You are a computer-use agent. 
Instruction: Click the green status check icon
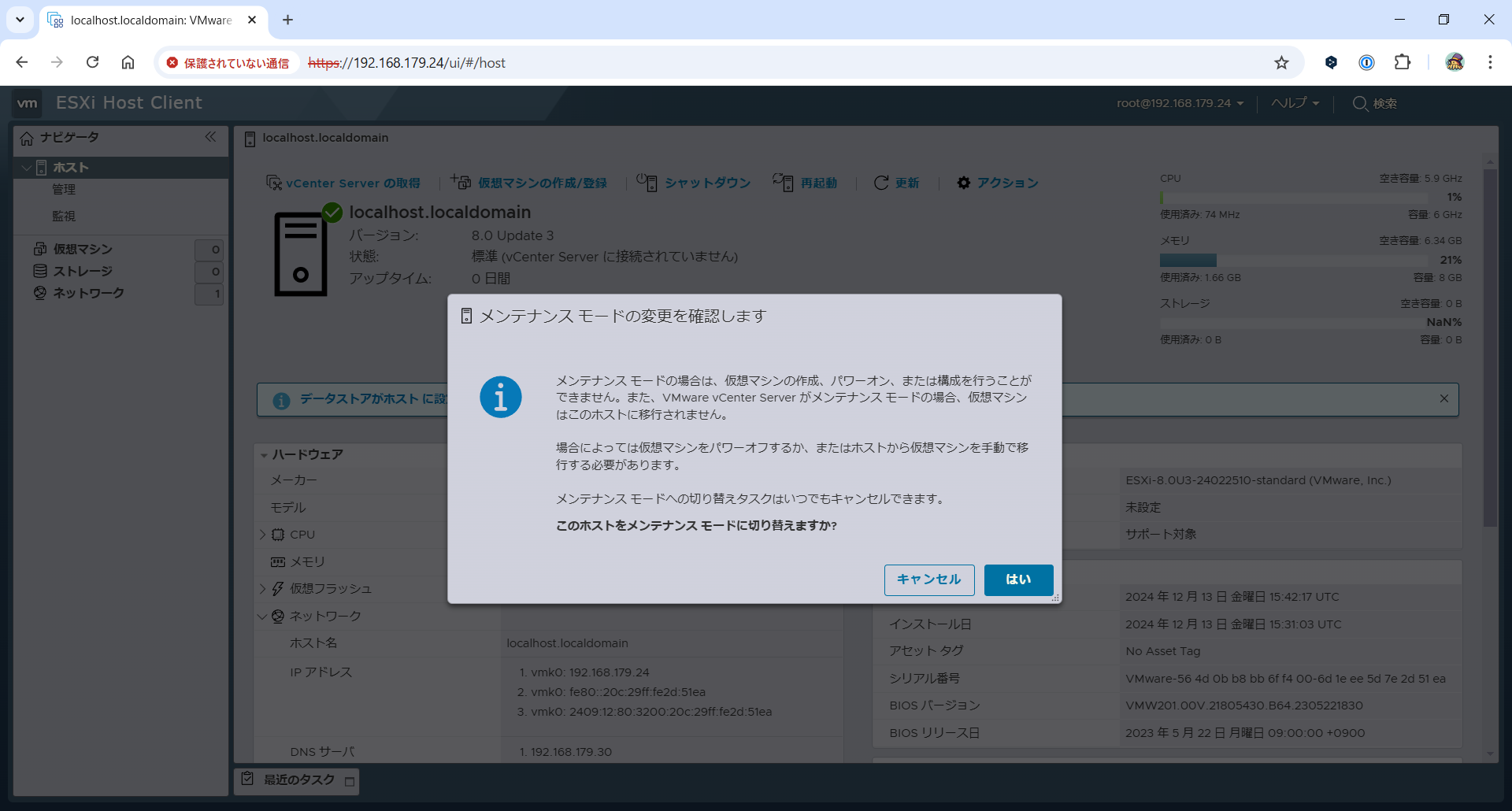[x=332, y=212]
